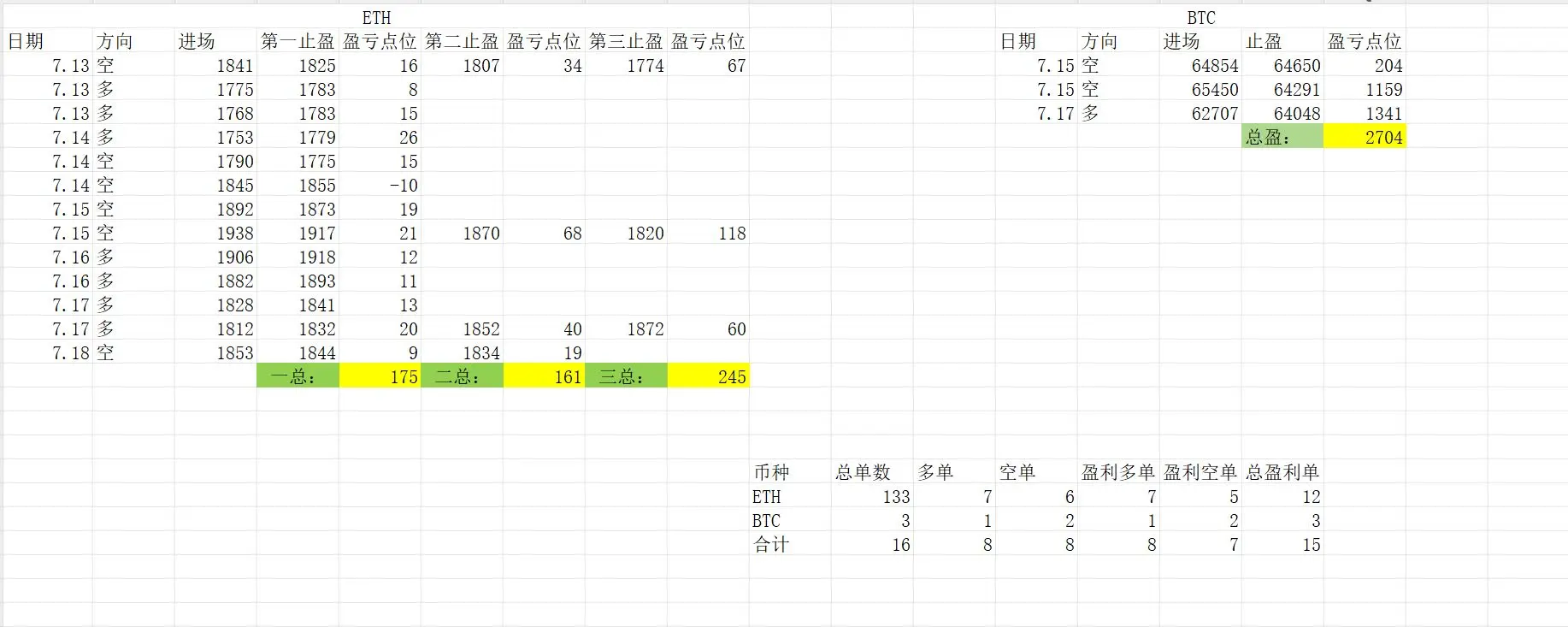1568x627 pixels.
Task: Select the BTC profit cell 1159
Action: click(1365, 89)
